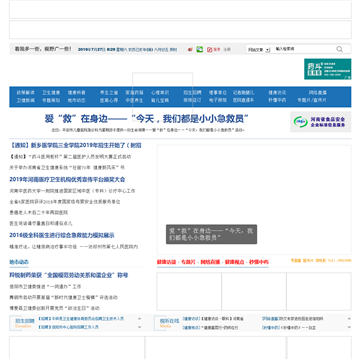Open headline 爱“救”在身边 小小急救员
Viewport: 360px width, 360px height.
(x=147, y=119)
